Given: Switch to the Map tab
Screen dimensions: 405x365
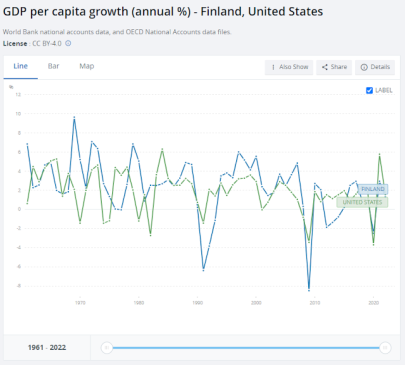Looking at the screenshot, I should click(87, 66).
